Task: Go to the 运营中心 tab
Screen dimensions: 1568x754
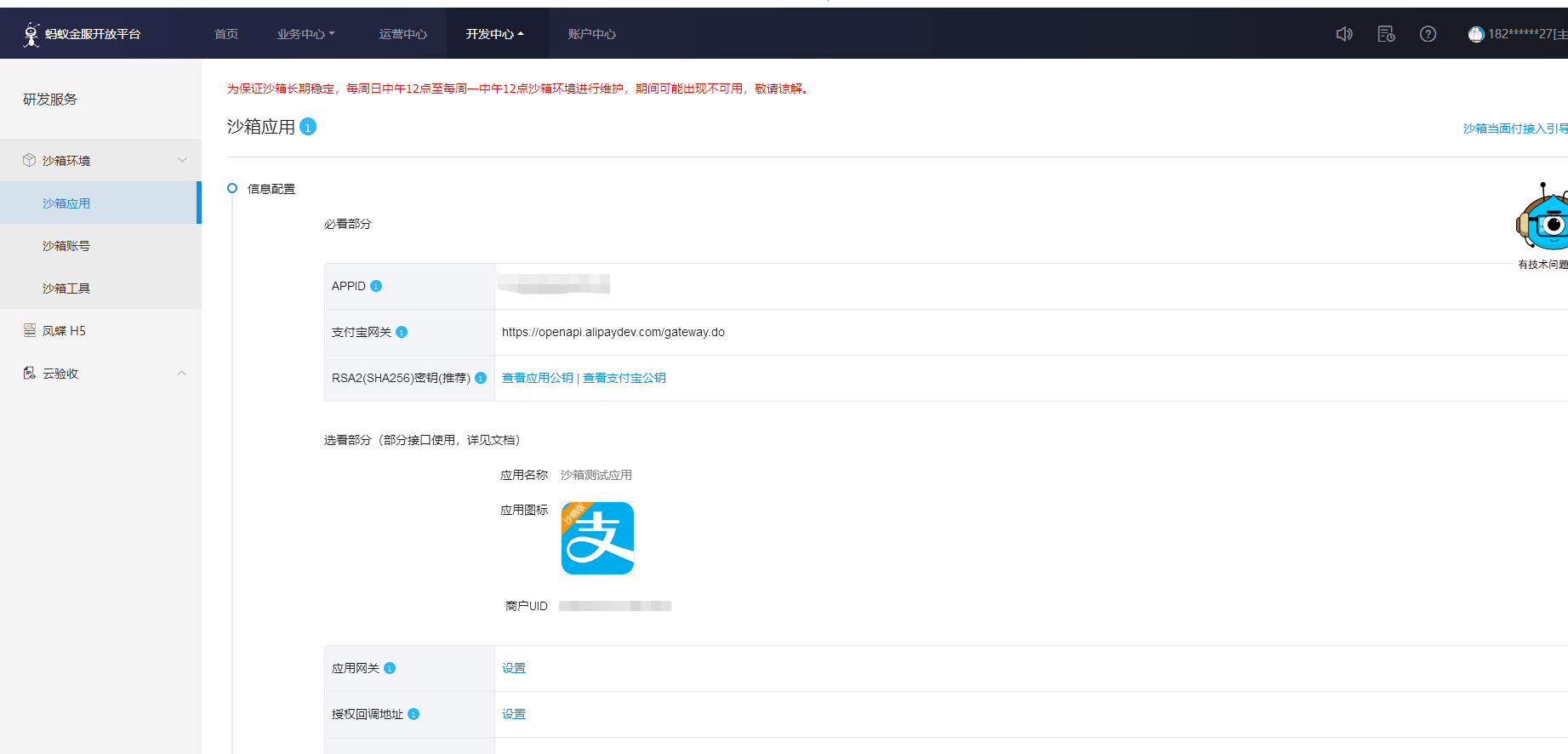Action: 402,34
